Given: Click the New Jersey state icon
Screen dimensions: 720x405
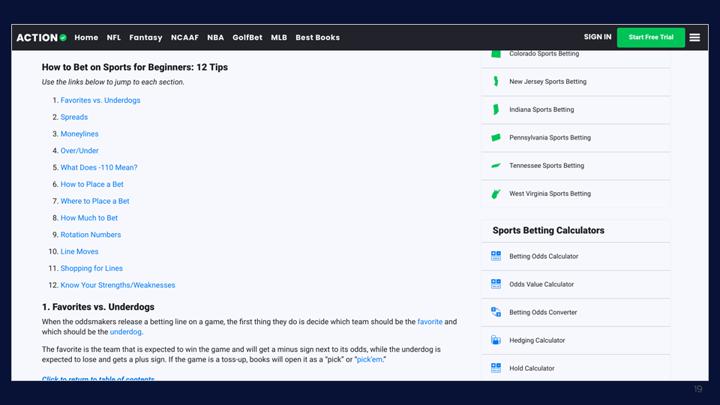Looking at the screenshot, I should pyautogui.click(x=496, y=81).
